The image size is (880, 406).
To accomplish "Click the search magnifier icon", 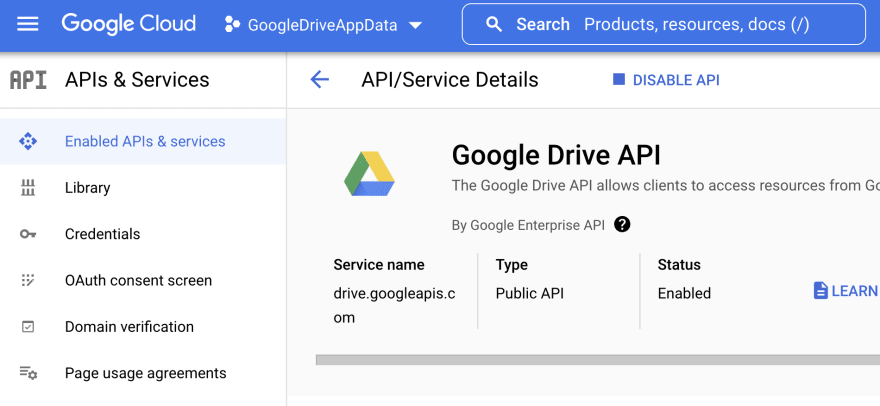I will click(494, 24).
